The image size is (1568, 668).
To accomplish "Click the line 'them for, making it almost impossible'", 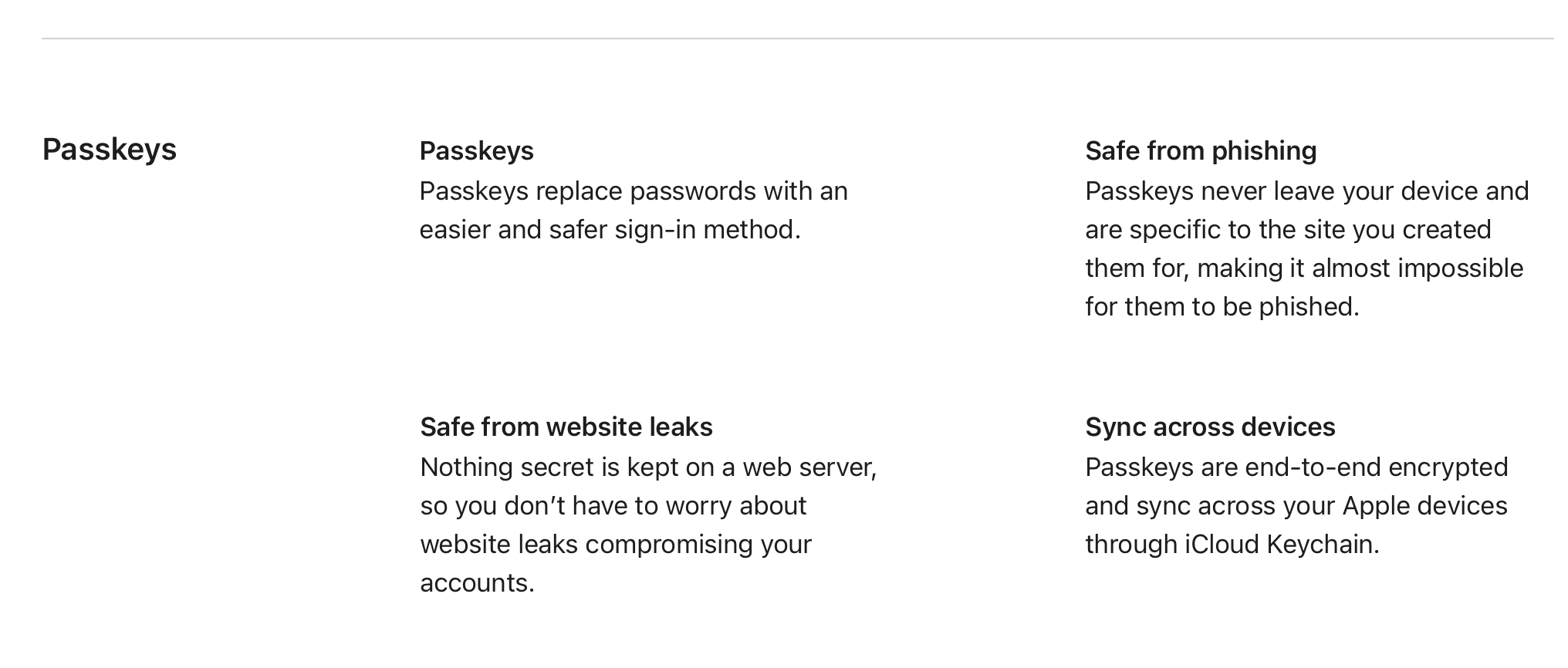I will tap(1304, 268).
